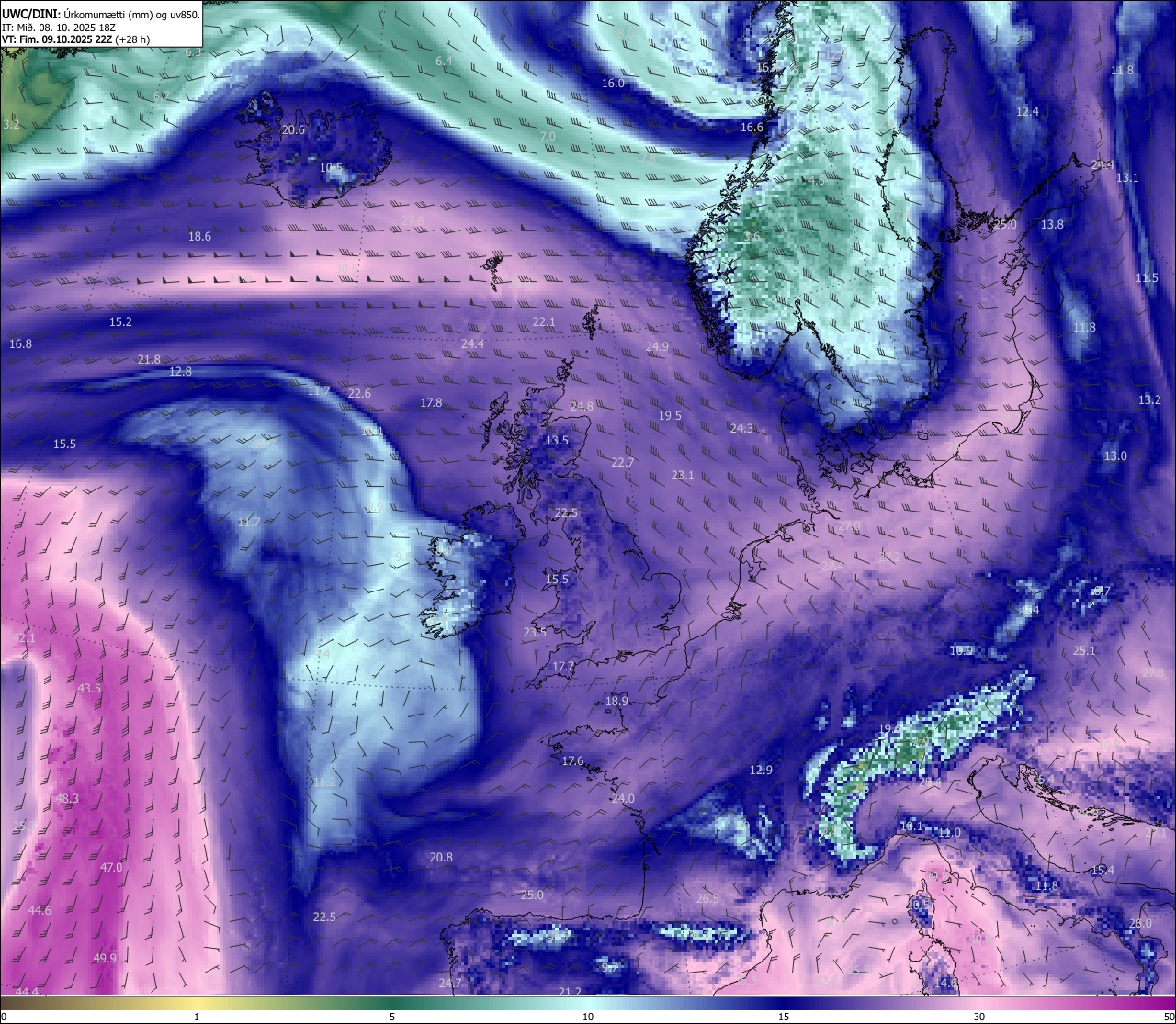Image resolution: width=1176 pixels, height=1024 pixels.
Task: Select the 18.6 value label
Action: (199, 236)
